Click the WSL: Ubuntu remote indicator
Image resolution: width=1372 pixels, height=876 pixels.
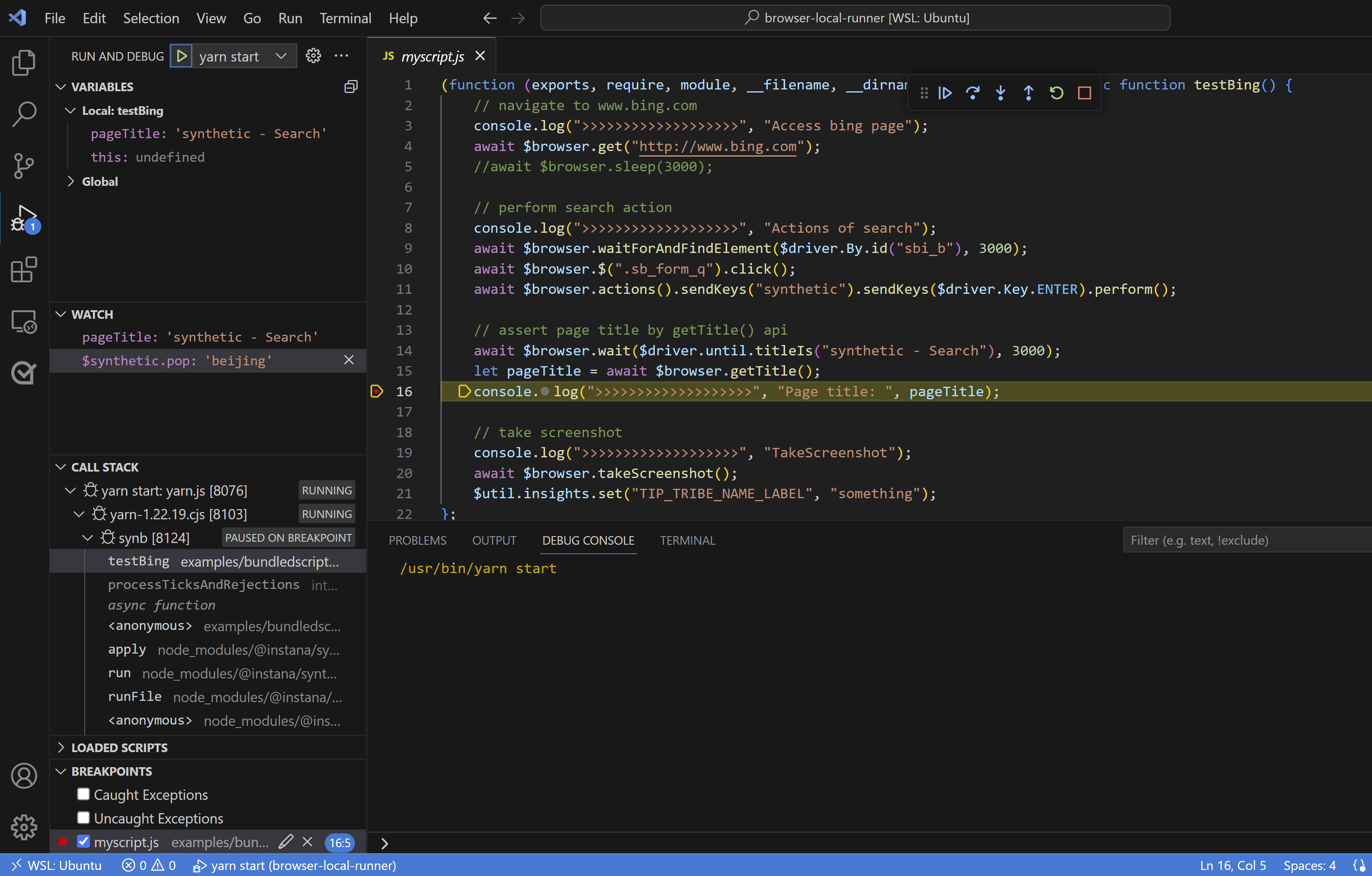[x=56, y=865]
